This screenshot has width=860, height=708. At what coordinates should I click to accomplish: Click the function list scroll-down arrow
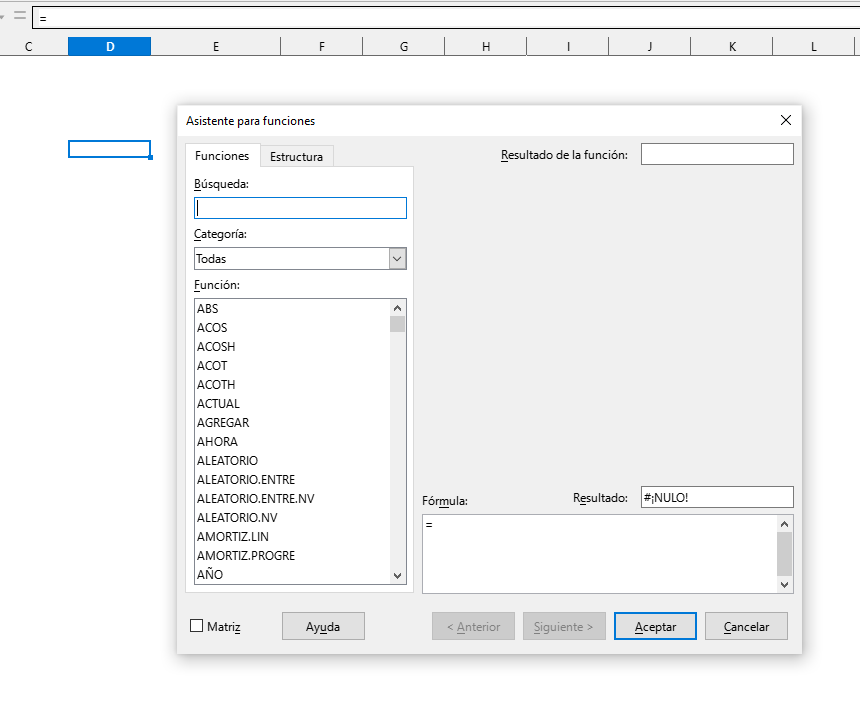coord(397,576)
